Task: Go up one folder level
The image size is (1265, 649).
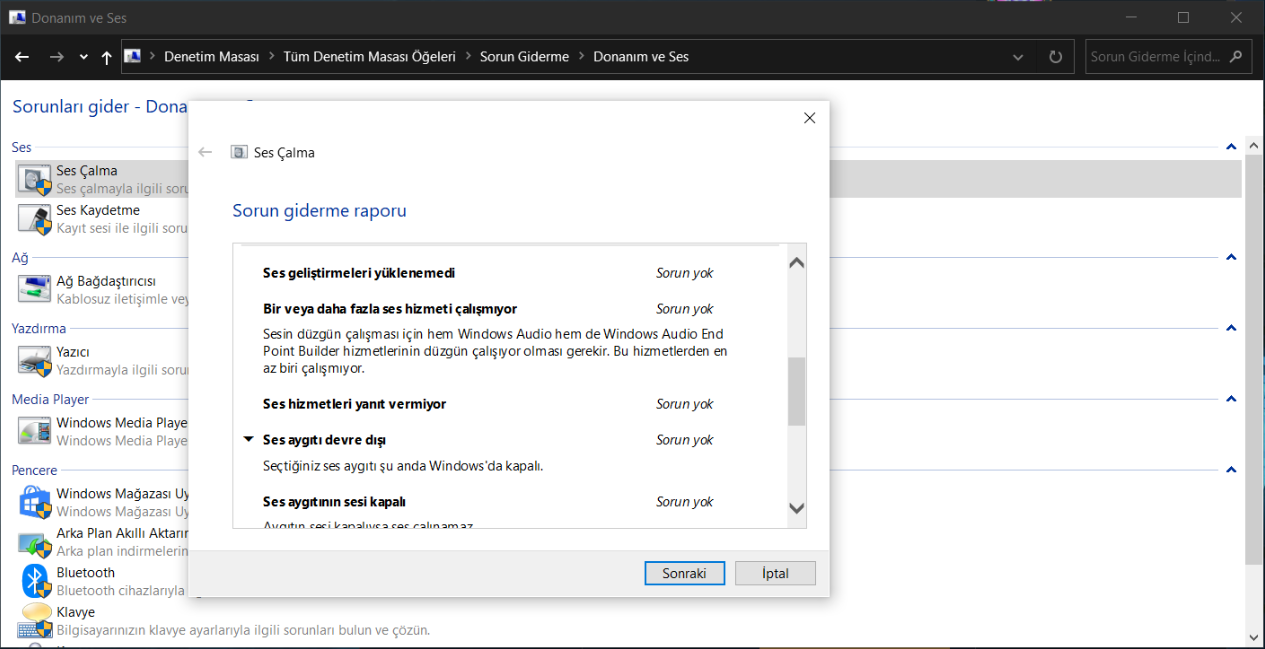Action: pos(107,57)
